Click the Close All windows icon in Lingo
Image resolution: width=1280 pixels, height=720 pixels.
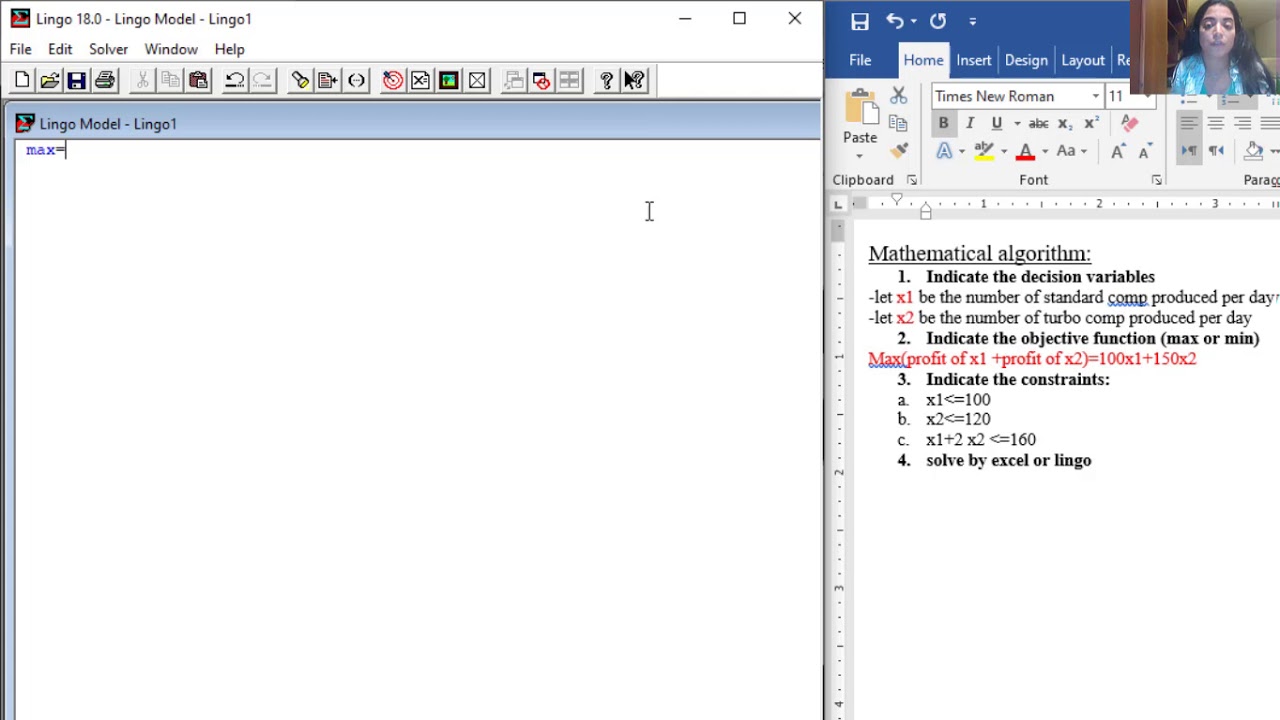(541, 81)
